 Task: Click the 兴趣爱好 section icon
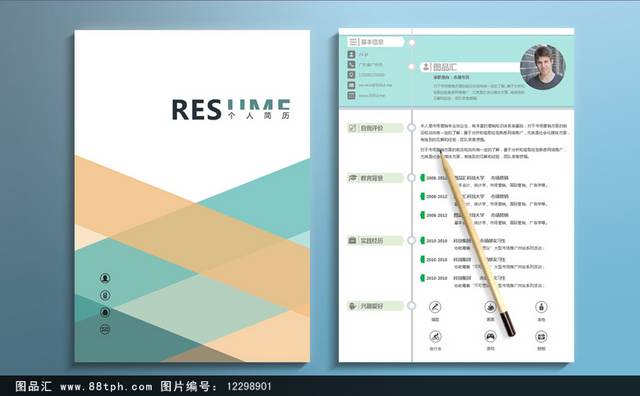pos(352,306)
